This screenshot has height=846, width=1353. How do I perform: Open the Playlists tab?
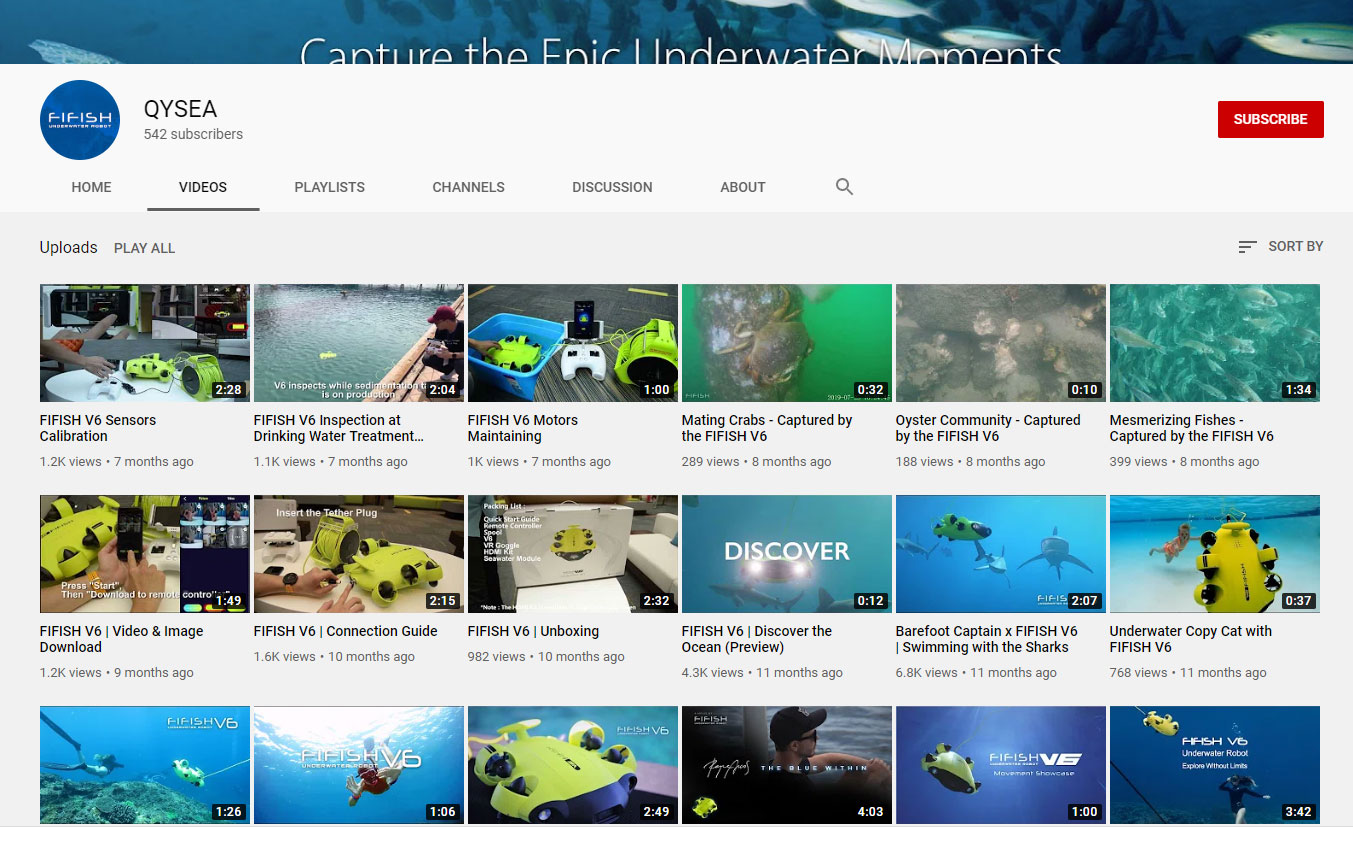click(329, 187)
